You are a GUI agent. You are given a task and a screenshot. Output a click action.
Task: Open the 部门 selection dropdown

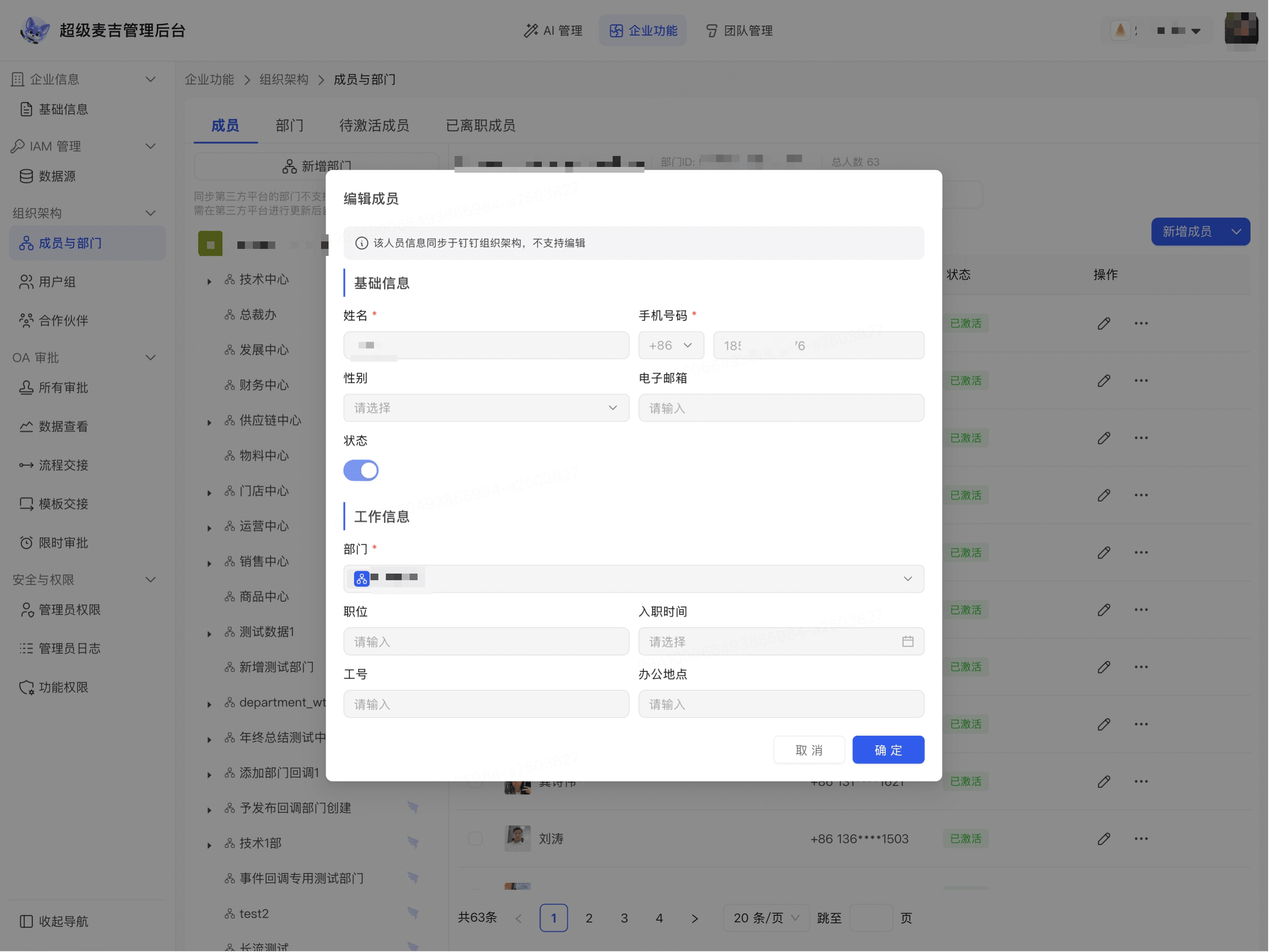(x=634, y=579)
